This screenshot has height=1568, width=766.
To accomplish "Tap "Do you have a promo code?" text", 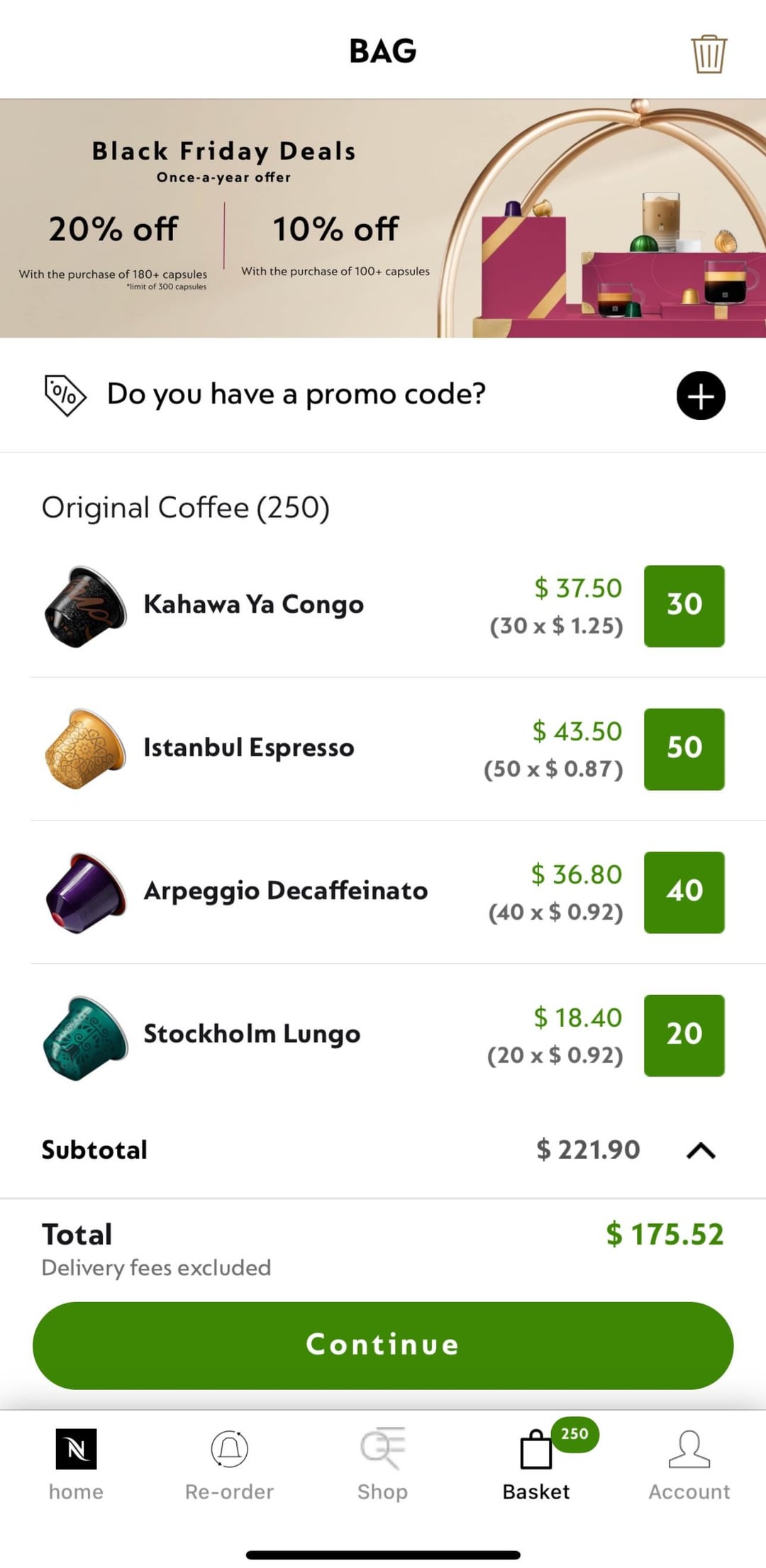I will pos(296,394).
